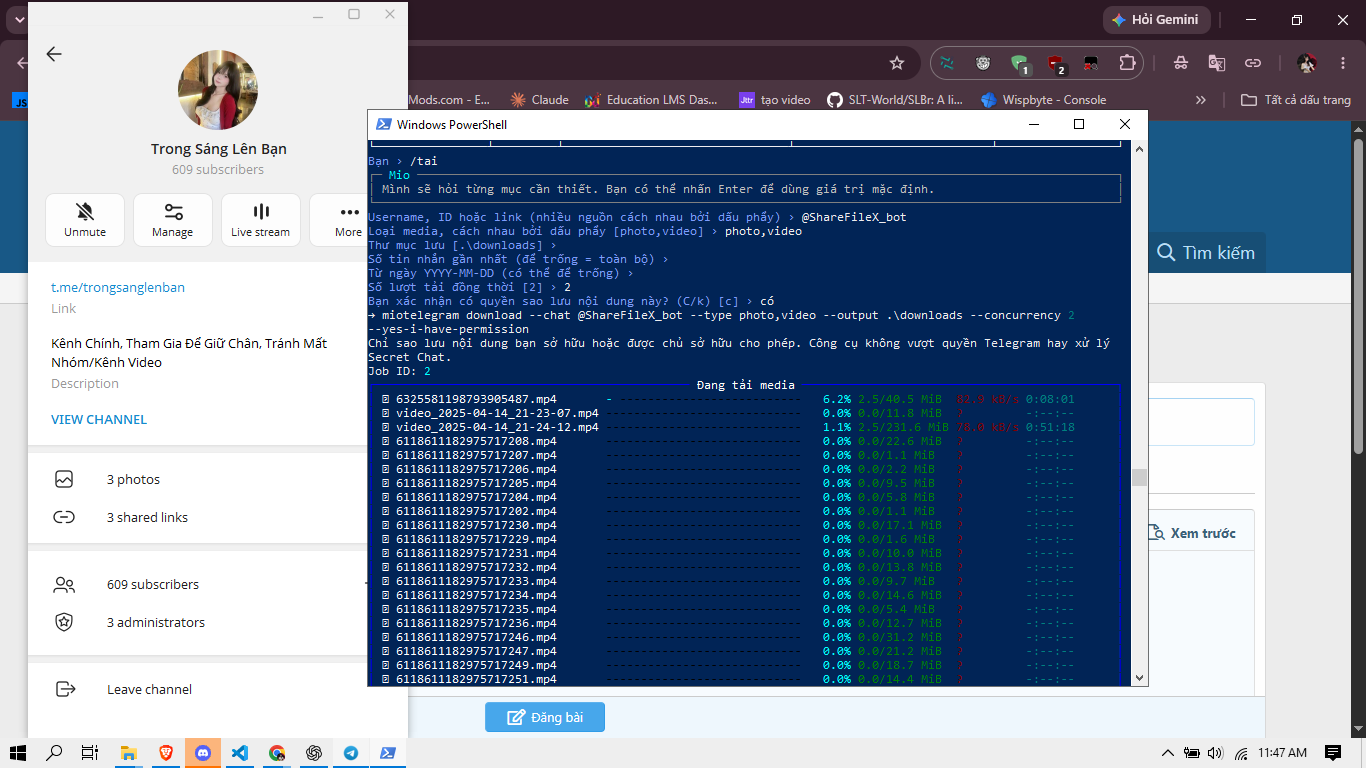
Task: Open the Chrome Extensions puzzle icon
Action: [x=1127, y=63]
